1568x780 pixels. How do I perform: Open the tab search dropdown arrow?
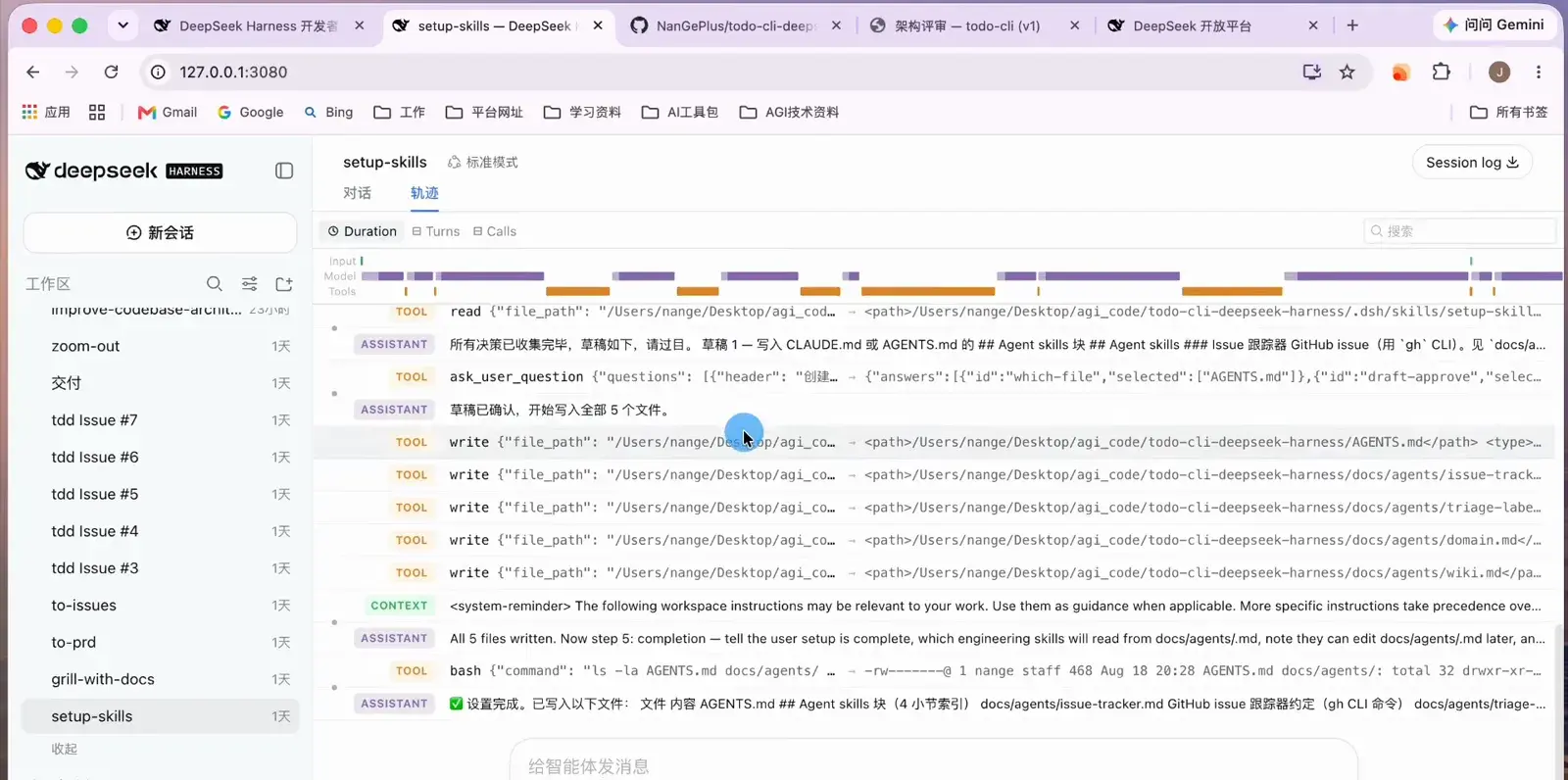[x=122, y=25]
